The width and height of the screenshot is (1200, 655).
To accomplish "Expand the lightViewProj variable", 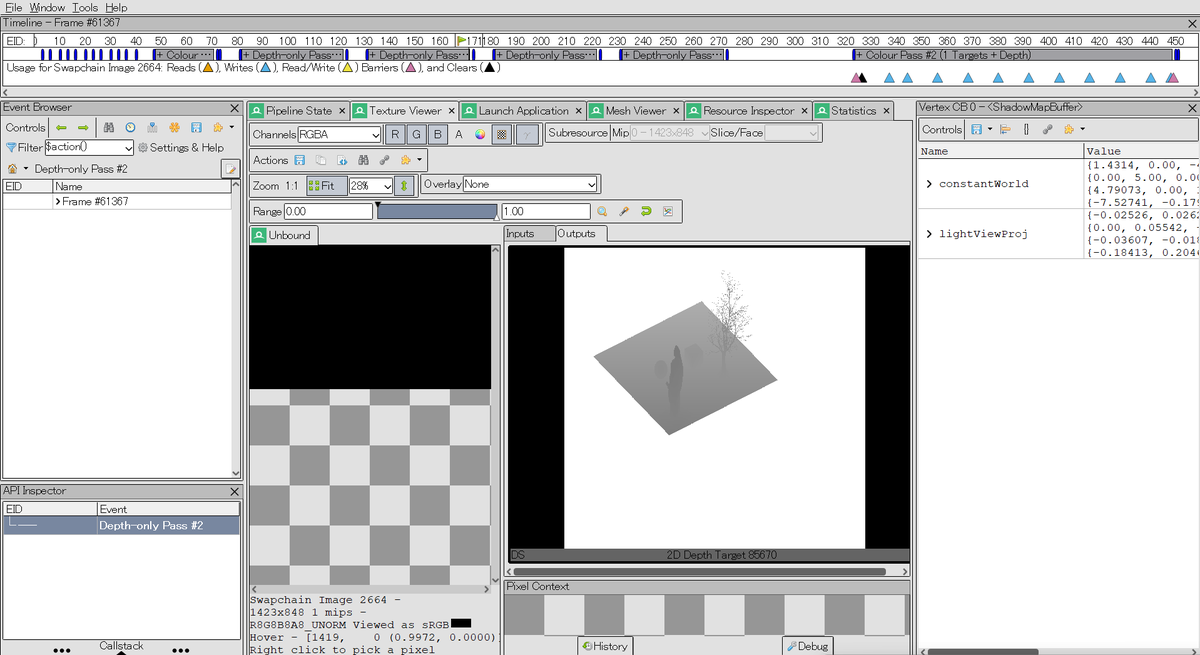I will pos(929,234).
